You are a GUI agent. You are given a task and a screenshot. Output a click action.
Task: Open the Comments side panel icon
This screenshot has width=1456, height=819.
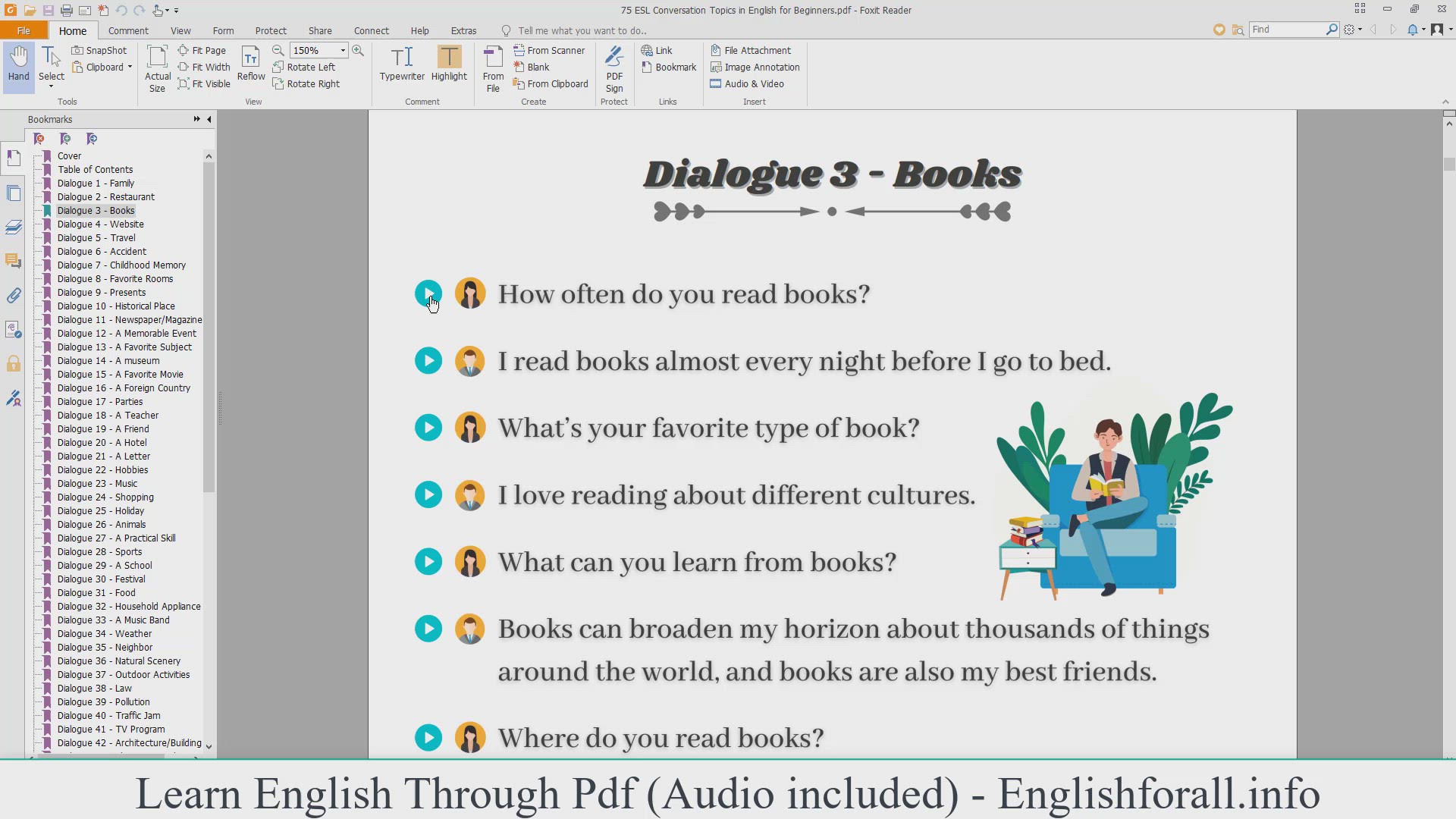pos(14,261)
